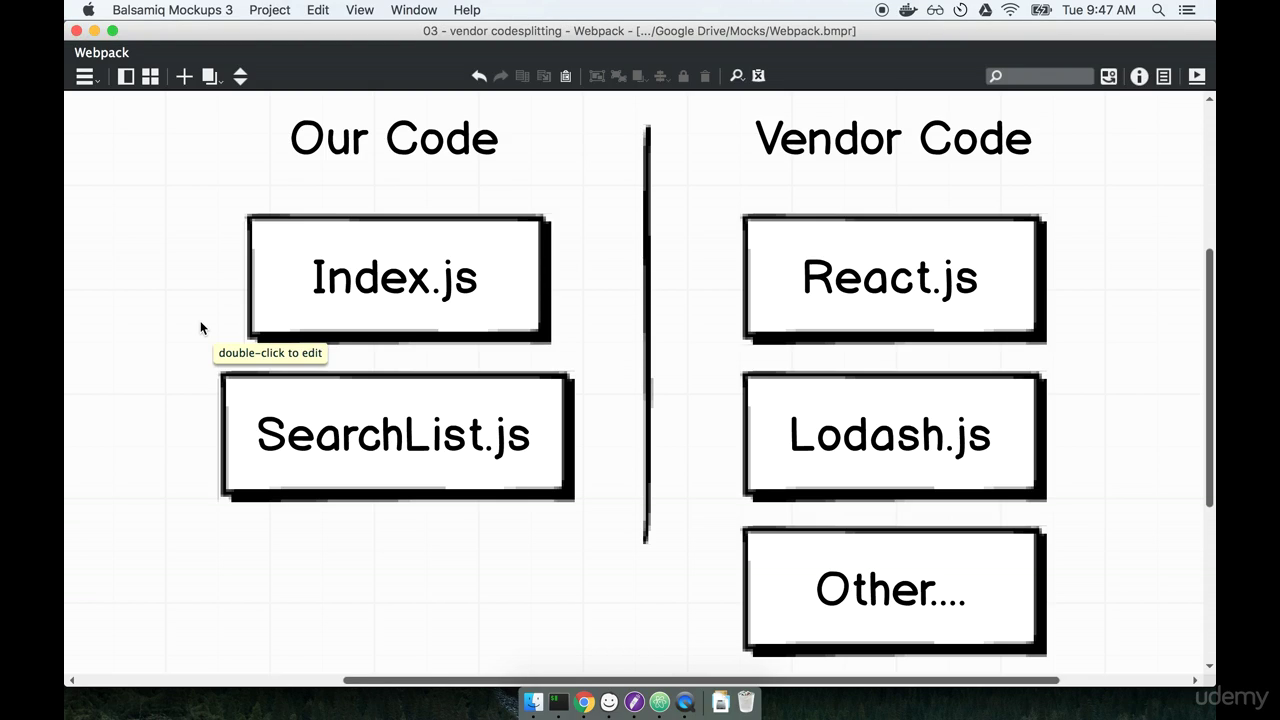Viewport: 1280px width, 720px height.
Task: Click the duplicate mockup icon
Action: [208, 76]
